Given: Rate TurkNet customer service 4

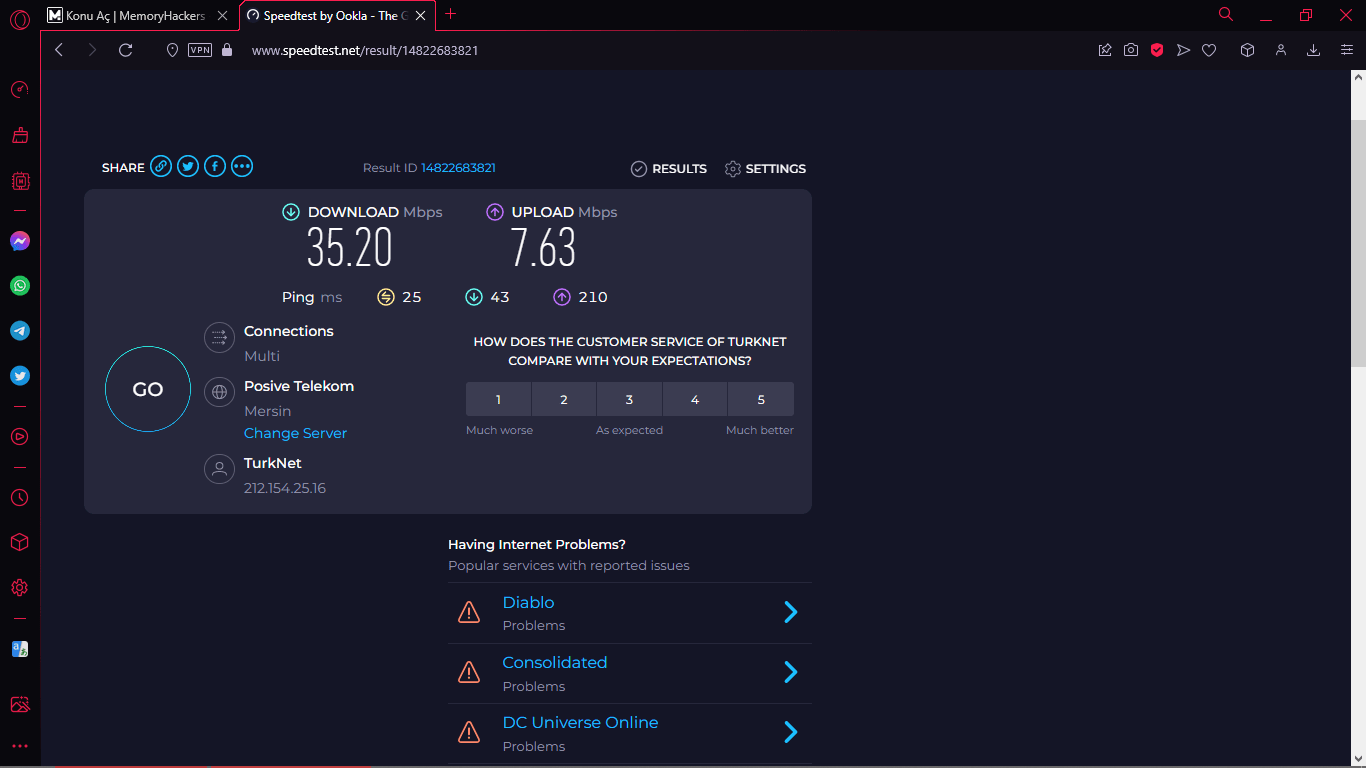Looking at the screenshot, I should pyautogui.click(x=695, y=399).
